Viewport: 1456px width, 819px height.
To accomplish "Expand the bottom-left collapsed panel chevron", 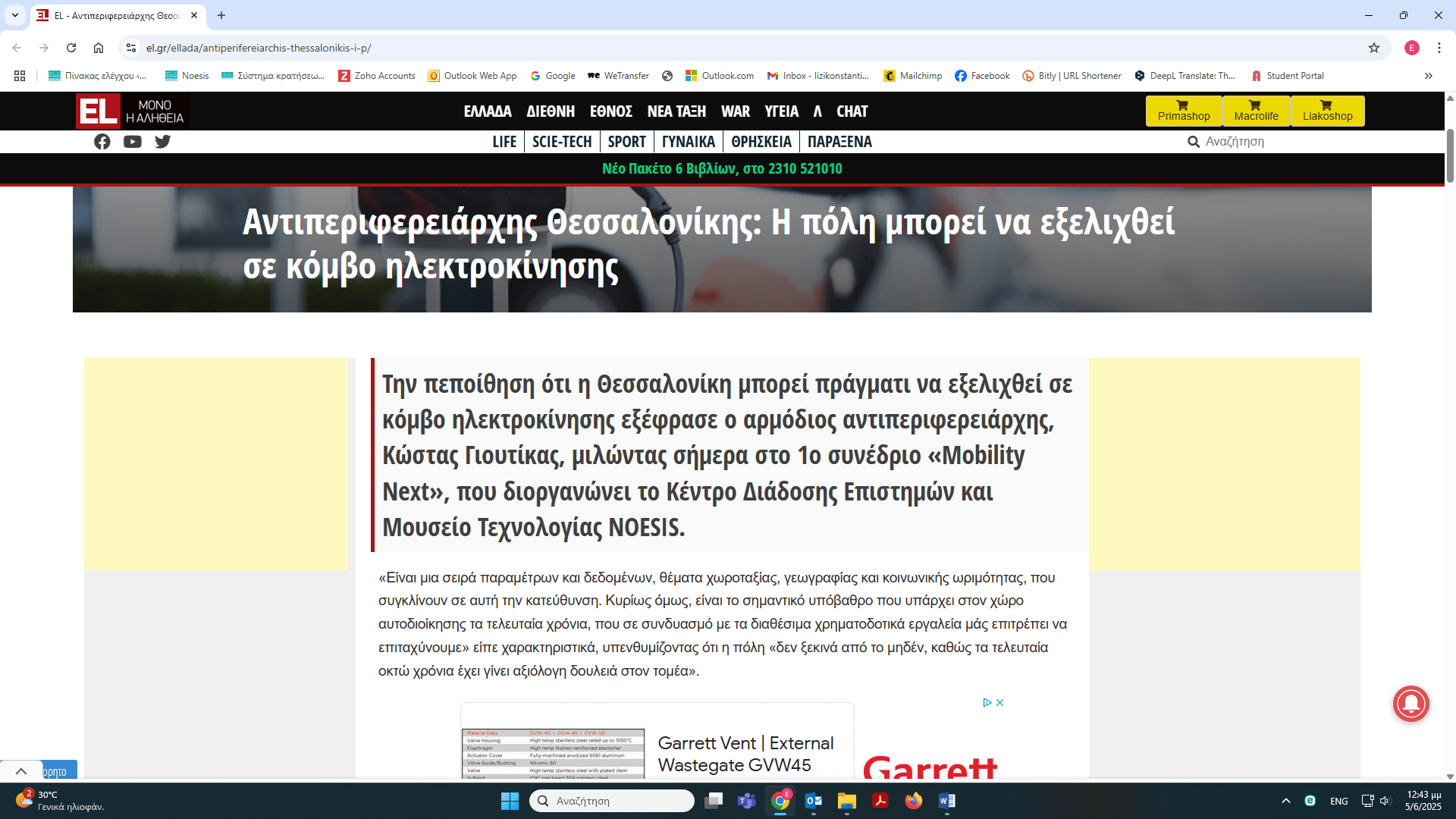I will (21, 771).
